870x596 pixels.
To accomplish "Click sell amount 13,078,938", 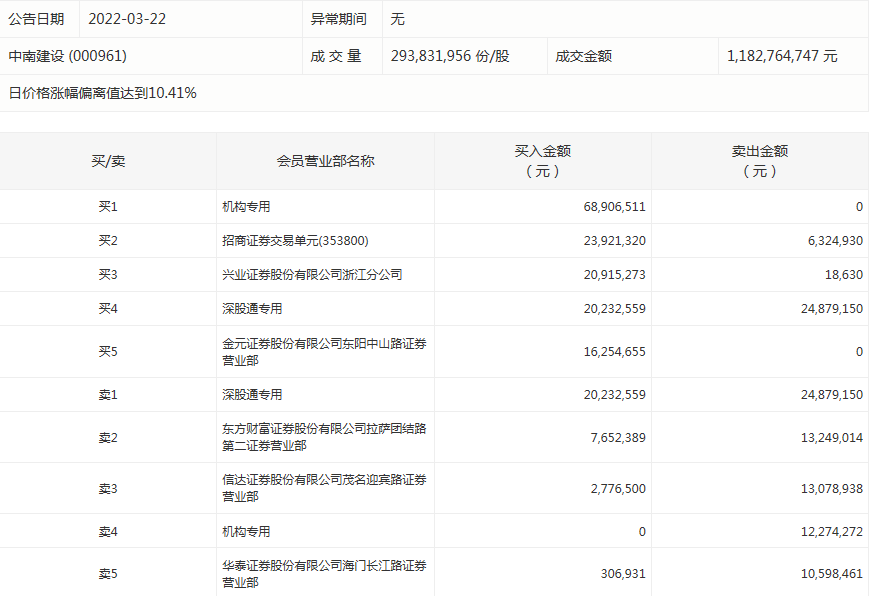I will (832, 489).
